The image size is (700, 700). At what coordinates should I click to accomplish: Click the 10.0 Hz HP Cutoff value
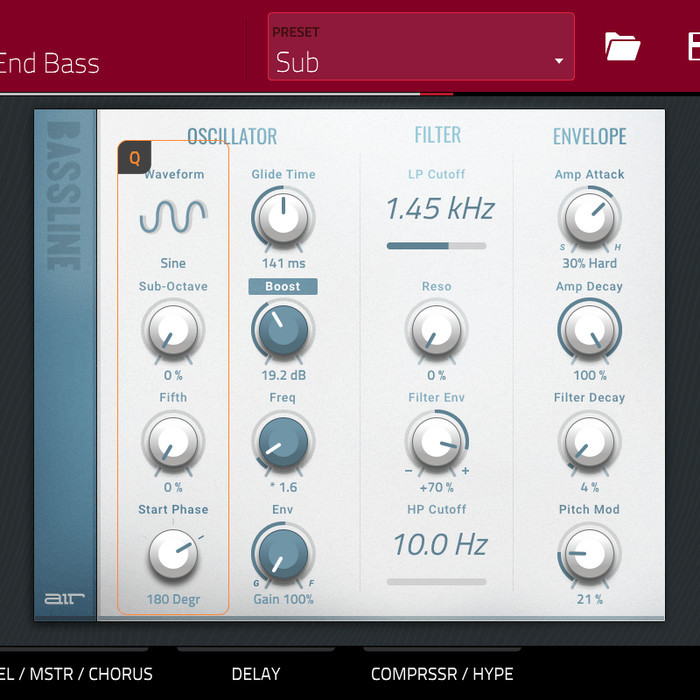tap(440, 545)
